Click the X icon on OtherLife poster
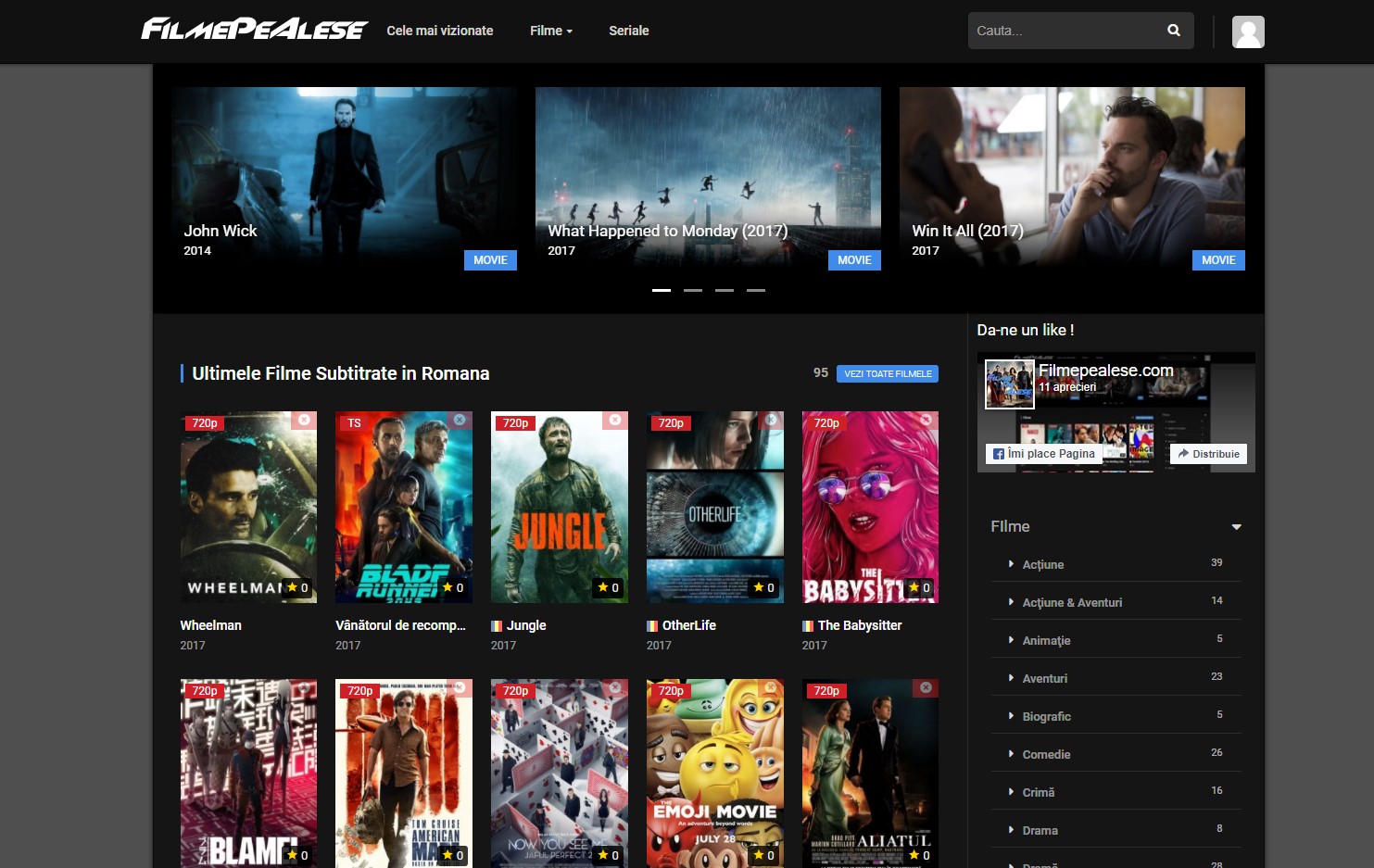Image resolution: width=1374 pixels, height=868 pixels. click(771, 421)
